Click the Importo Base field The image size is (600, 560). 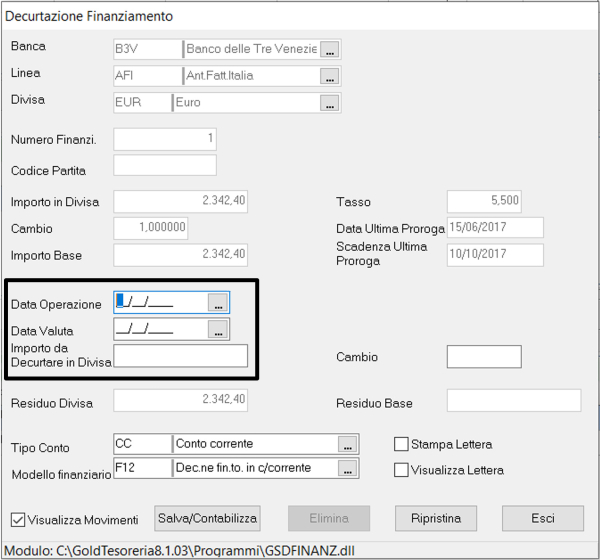[x=181, y=255]
